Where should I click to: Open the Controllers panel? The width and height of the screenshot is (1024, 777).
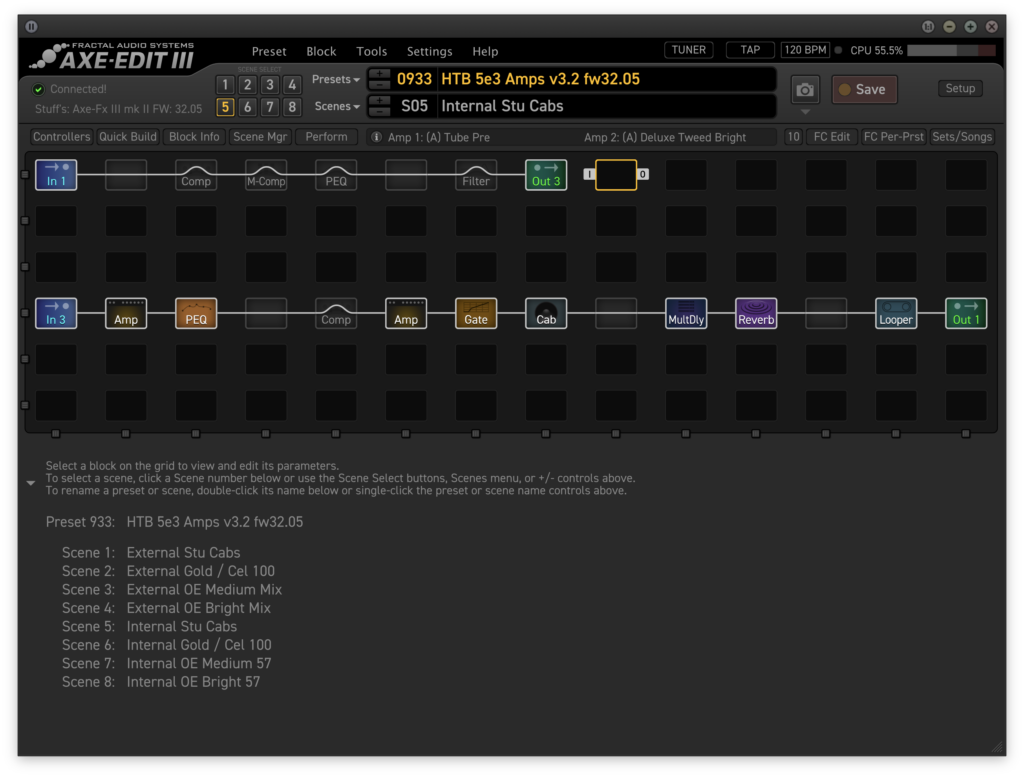61,137
